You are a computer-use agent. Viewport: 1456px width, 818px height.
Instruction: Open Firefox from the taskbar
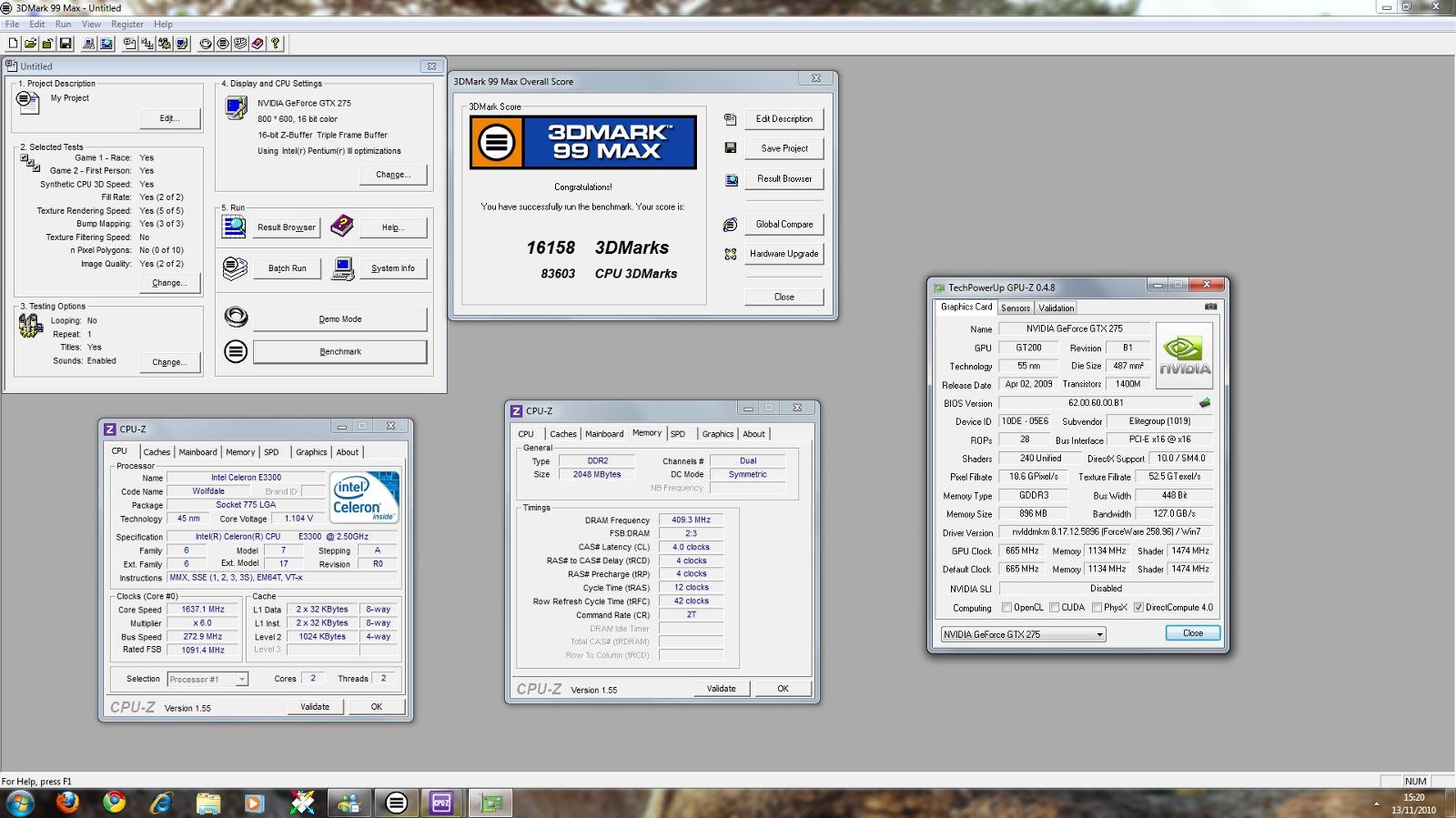67,803
